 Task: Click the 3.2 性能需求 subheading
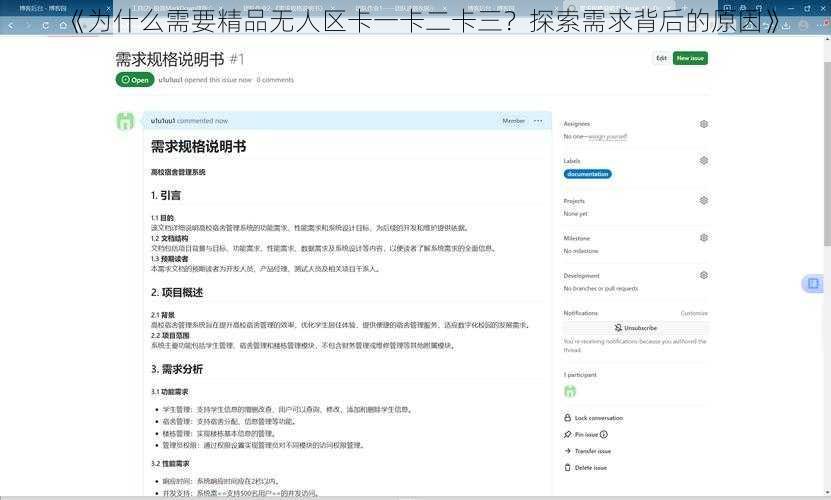pos(170,463)
